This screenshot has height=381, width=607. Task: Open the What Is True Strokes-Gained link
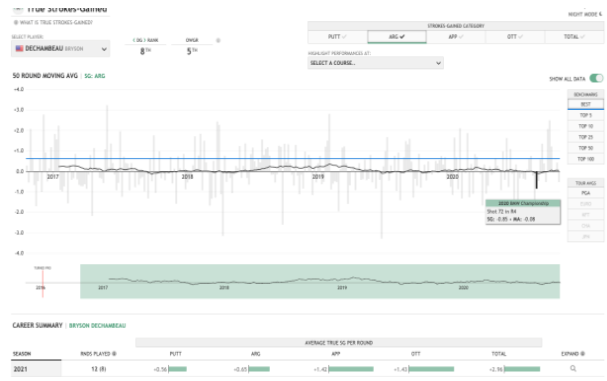[56, 22]
